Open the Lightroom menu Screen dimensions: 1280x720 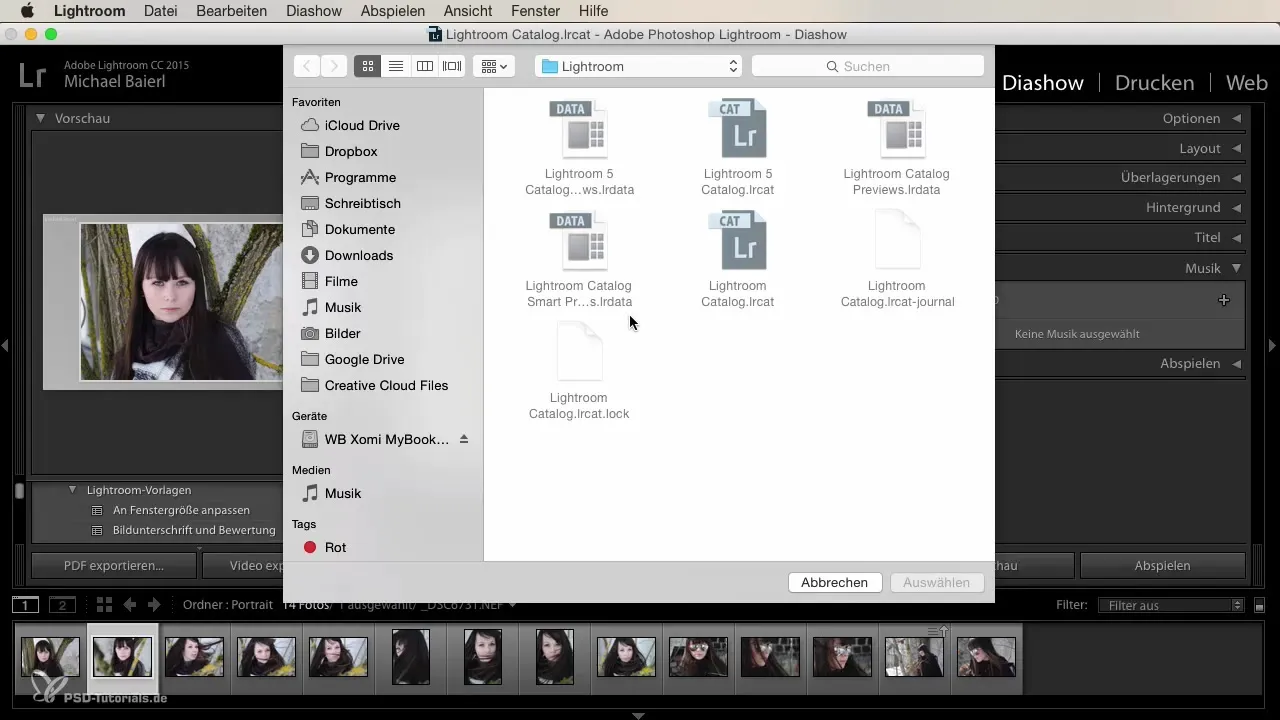point(89,11)
